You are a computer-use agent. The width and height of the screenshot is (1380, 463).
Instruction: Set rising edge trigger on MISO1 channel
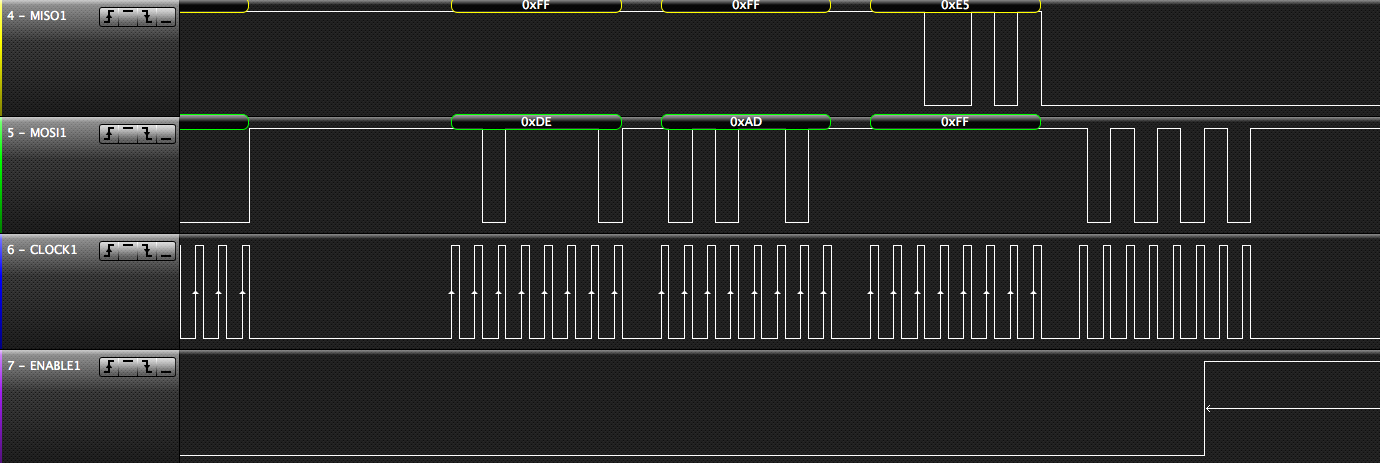pyautogui.click(x=109, y=17)
